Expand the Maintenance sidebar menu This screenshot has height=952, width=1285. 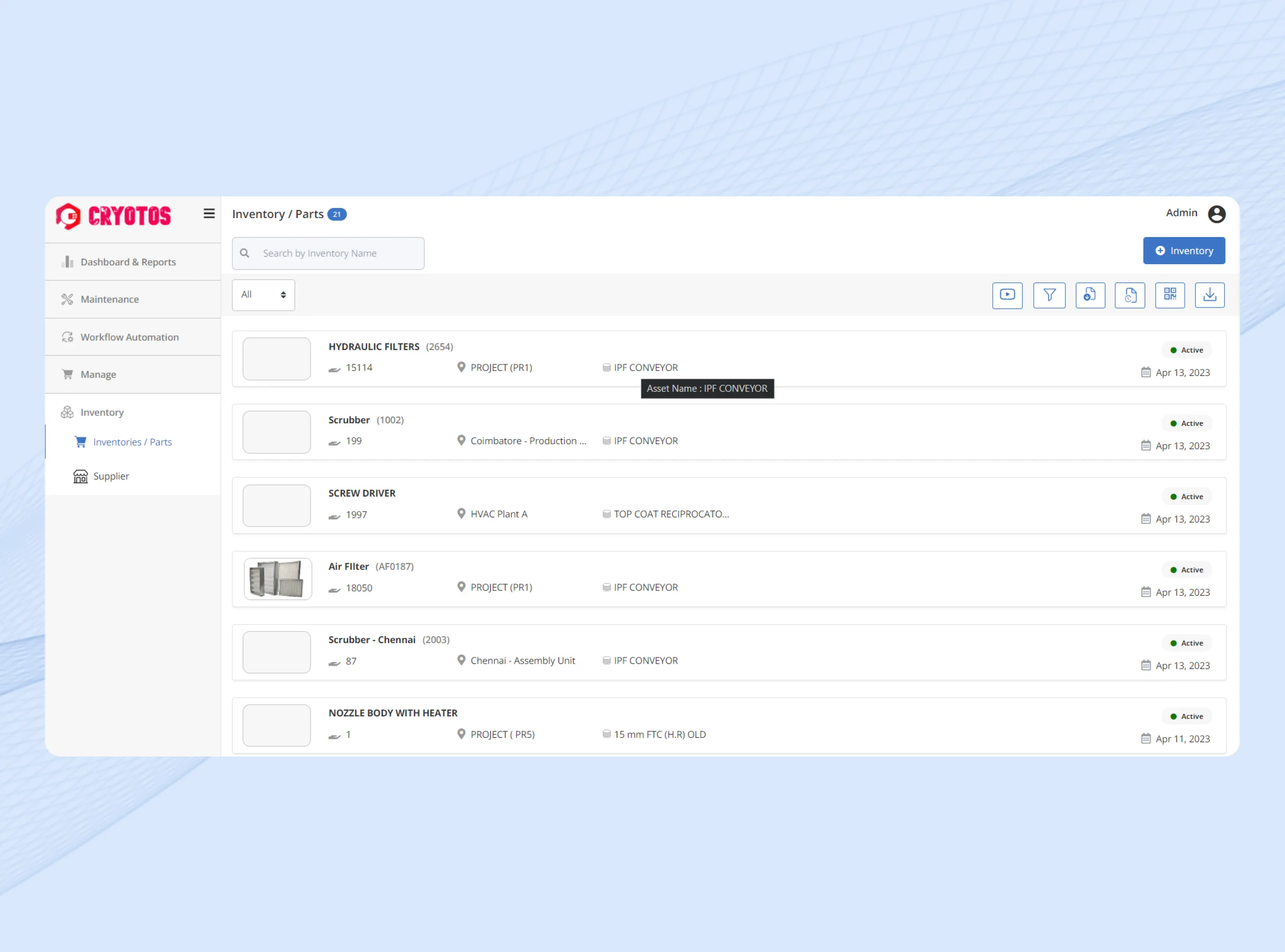109,299
